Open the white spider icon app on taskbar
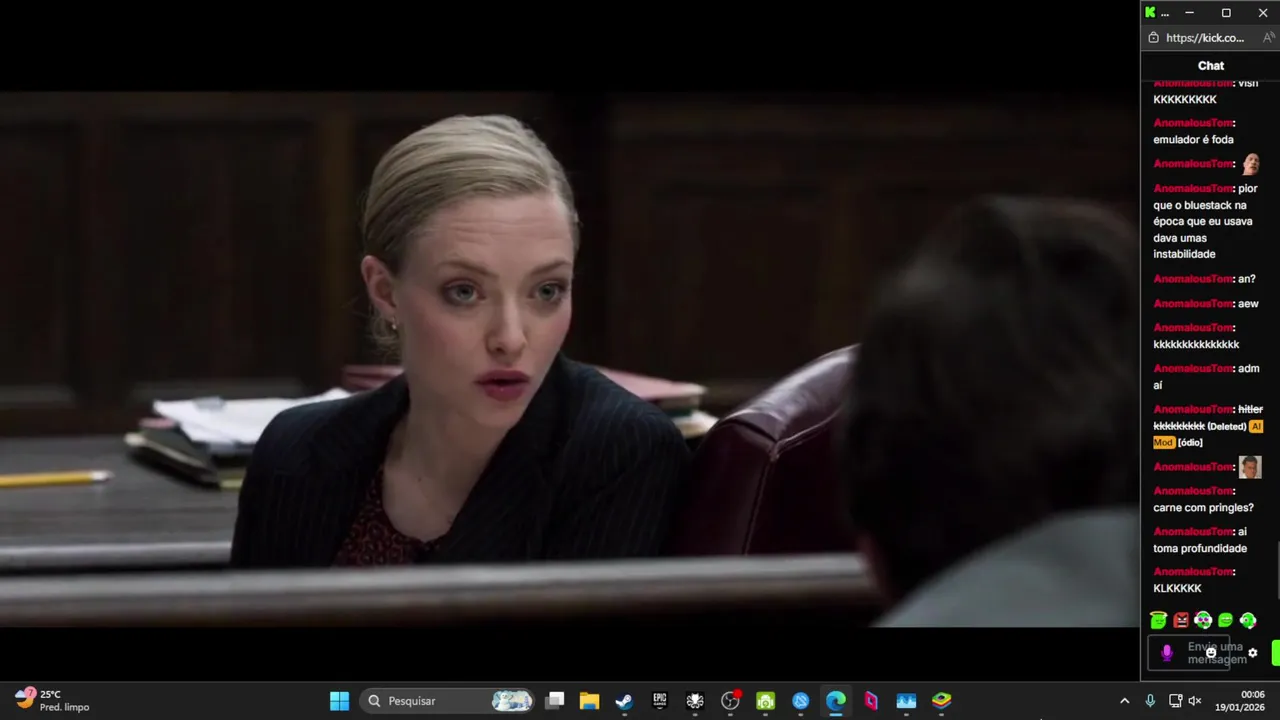Viewport: 1280px width, 720px height. click(695, 701)
